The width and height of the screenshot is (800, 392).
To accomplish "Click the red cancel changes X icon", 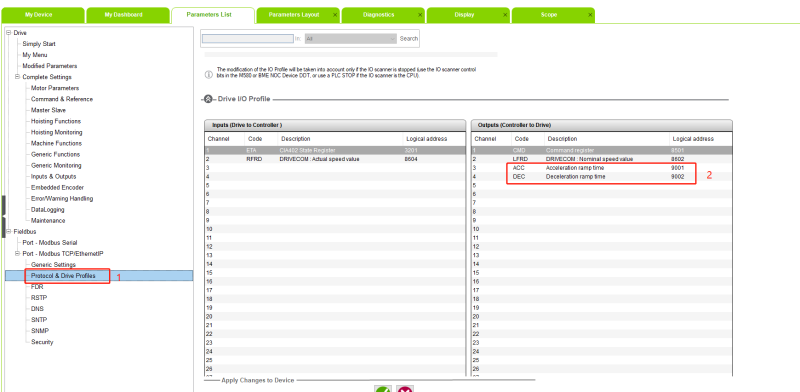I will 405,389.
